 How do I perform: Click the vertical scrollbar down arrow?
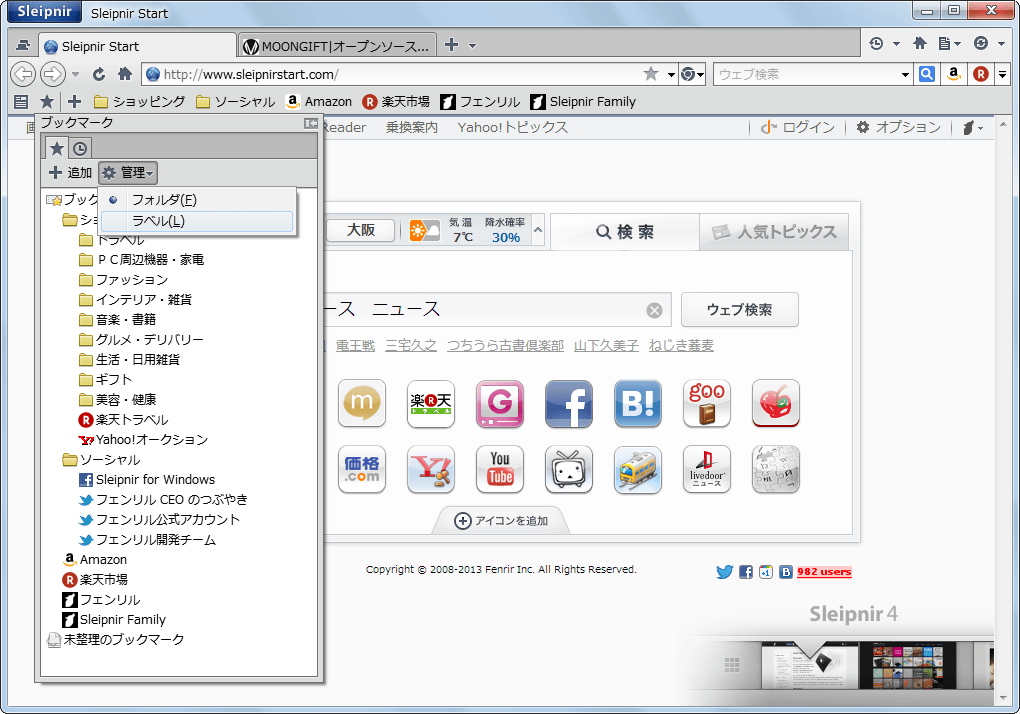pos(1002,698)
